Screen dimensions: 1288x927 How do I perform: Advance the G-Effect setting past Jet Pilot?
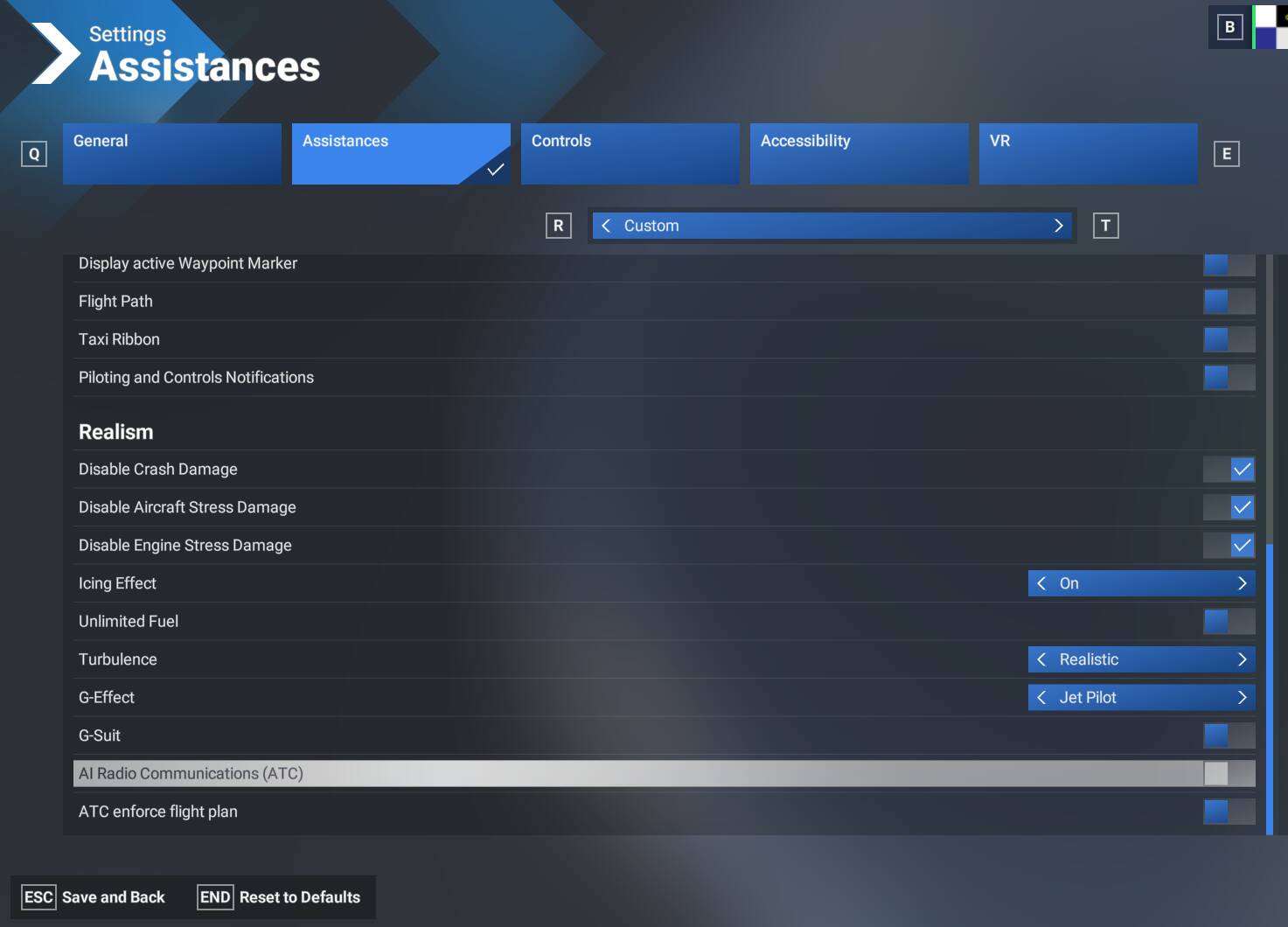[1242, 697]
